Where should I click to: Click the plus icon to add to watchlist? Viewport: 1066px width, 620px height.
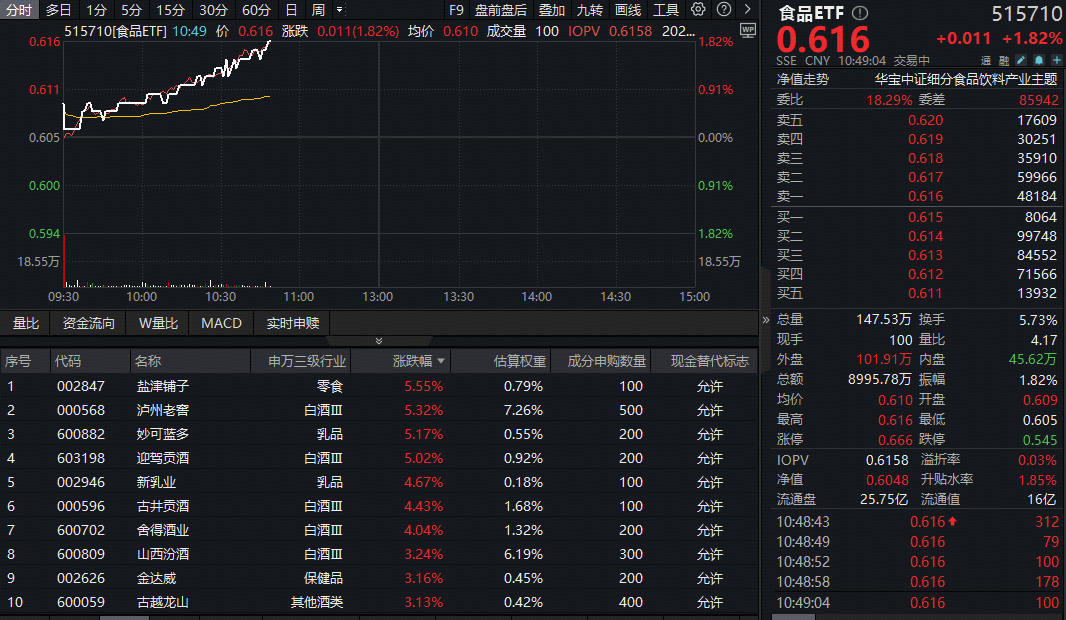click(1057, 60)
